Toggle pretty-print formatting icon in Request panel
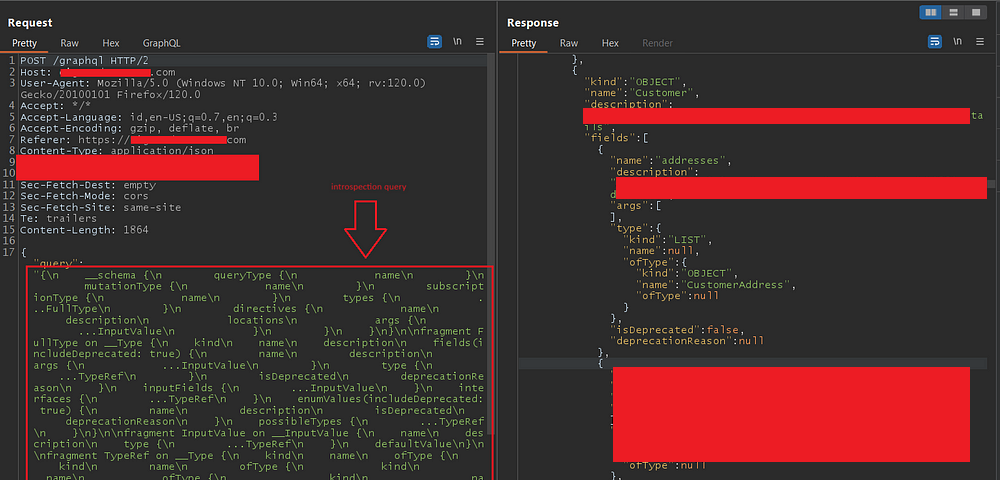Image resolution: width=1000 pixels, height=480 pixels. tap(434, 42)
